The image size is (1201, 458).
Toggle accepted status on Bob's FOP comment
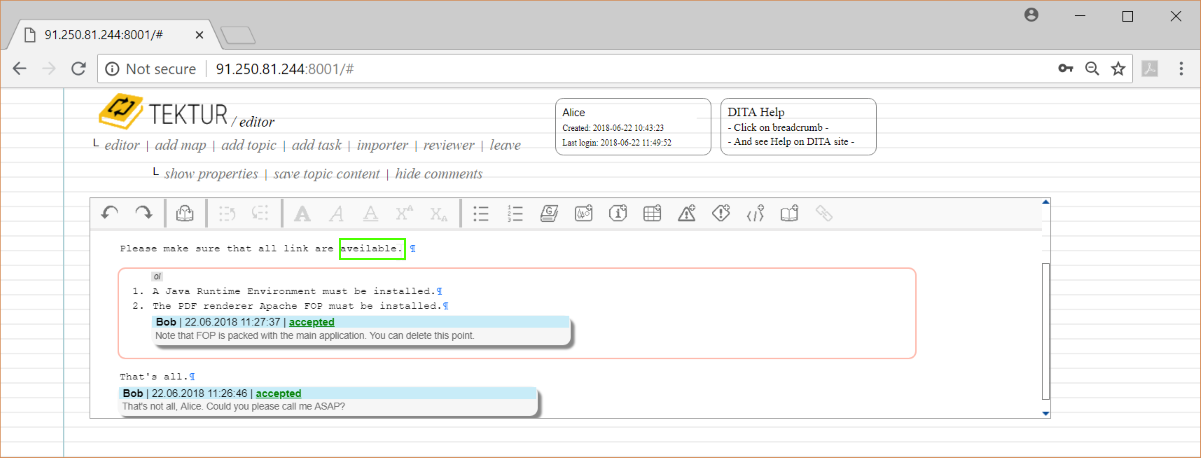tap(311, 323)
